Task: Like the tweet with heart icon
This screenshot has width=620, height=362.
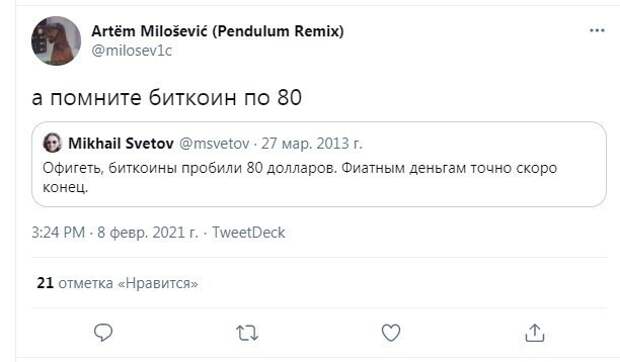Action: tap(391, 332)
